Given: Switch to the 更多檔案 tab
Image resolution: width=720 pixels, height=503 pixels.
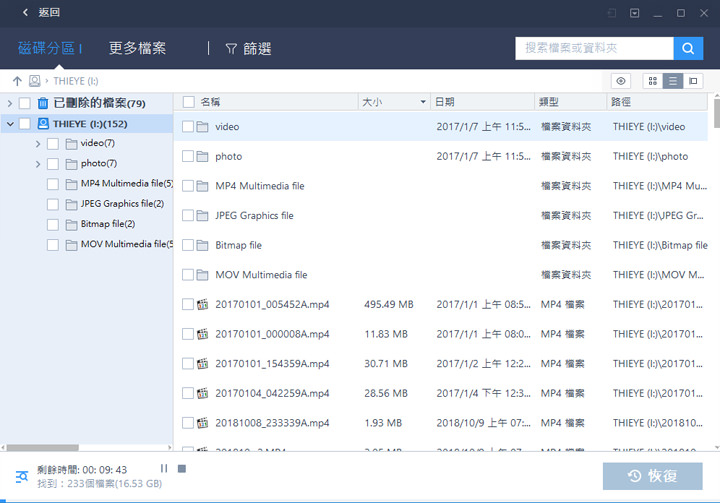Looking at the screenshot, I should [x=137, y=48].
